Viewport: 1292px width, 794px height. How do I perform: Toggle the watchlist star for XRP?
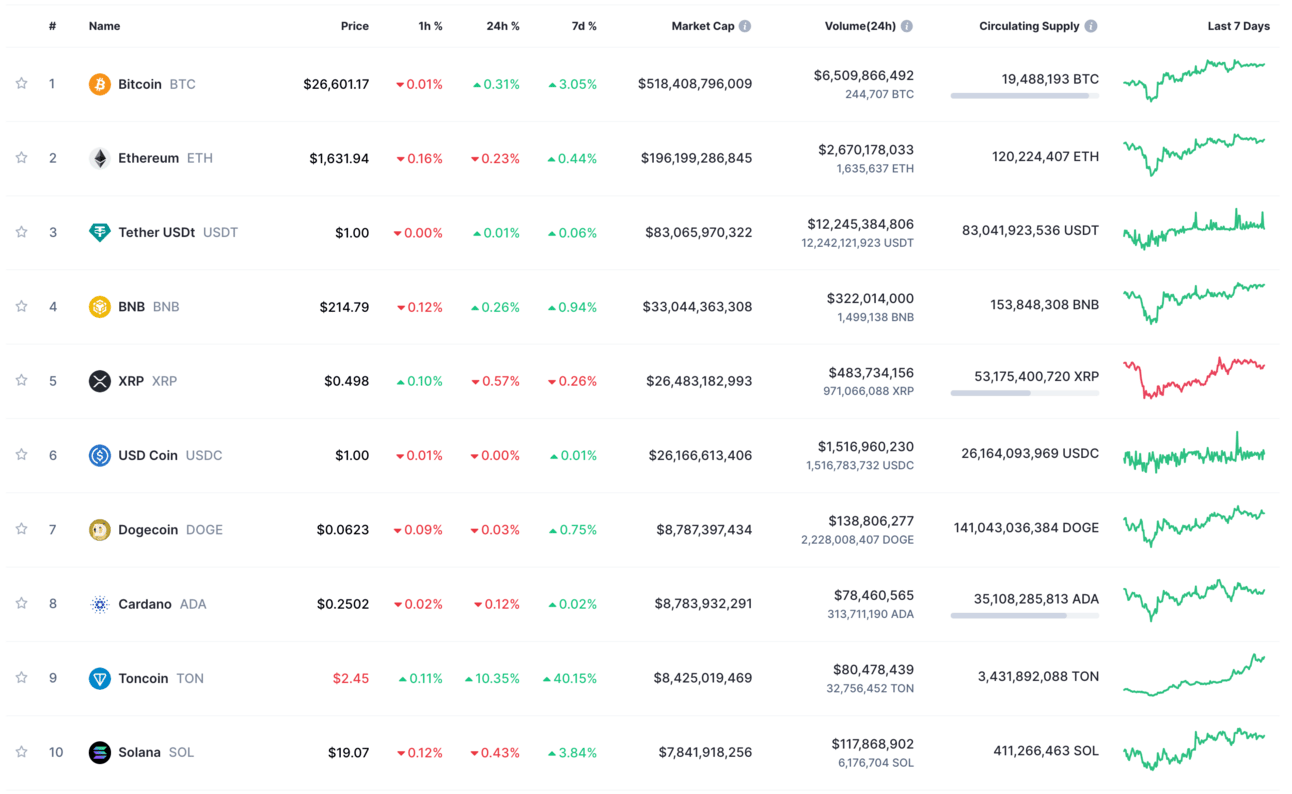pyautogui.click(x=21, y=381)
